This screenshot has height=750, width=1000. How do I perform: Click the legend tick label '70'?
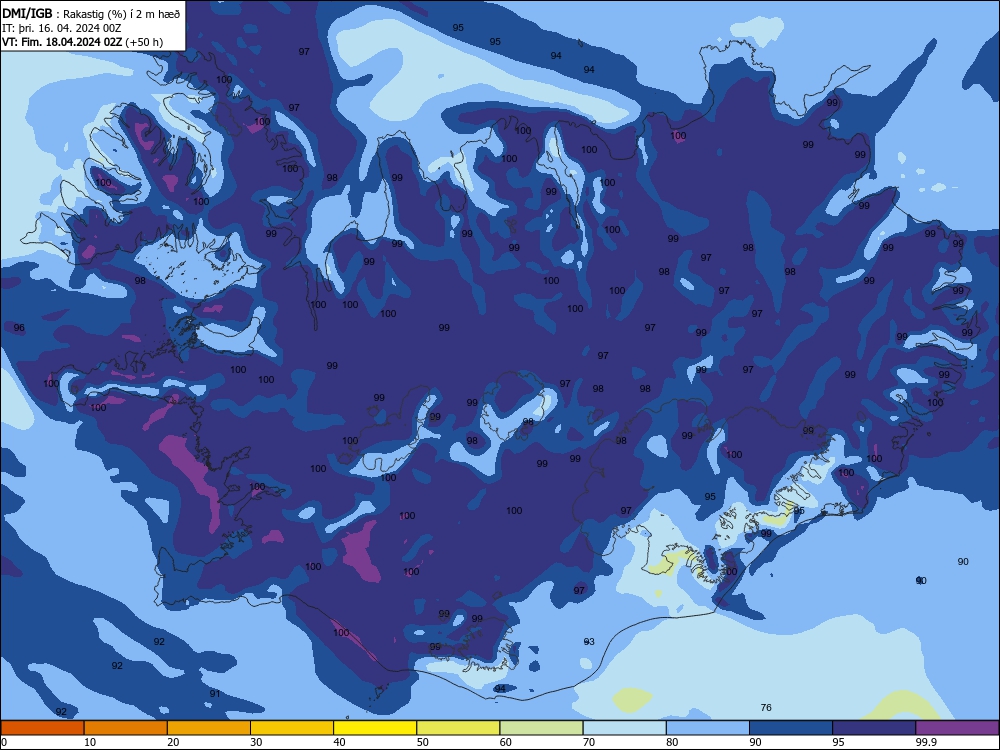pyautogui.click(x=589, y=742)
